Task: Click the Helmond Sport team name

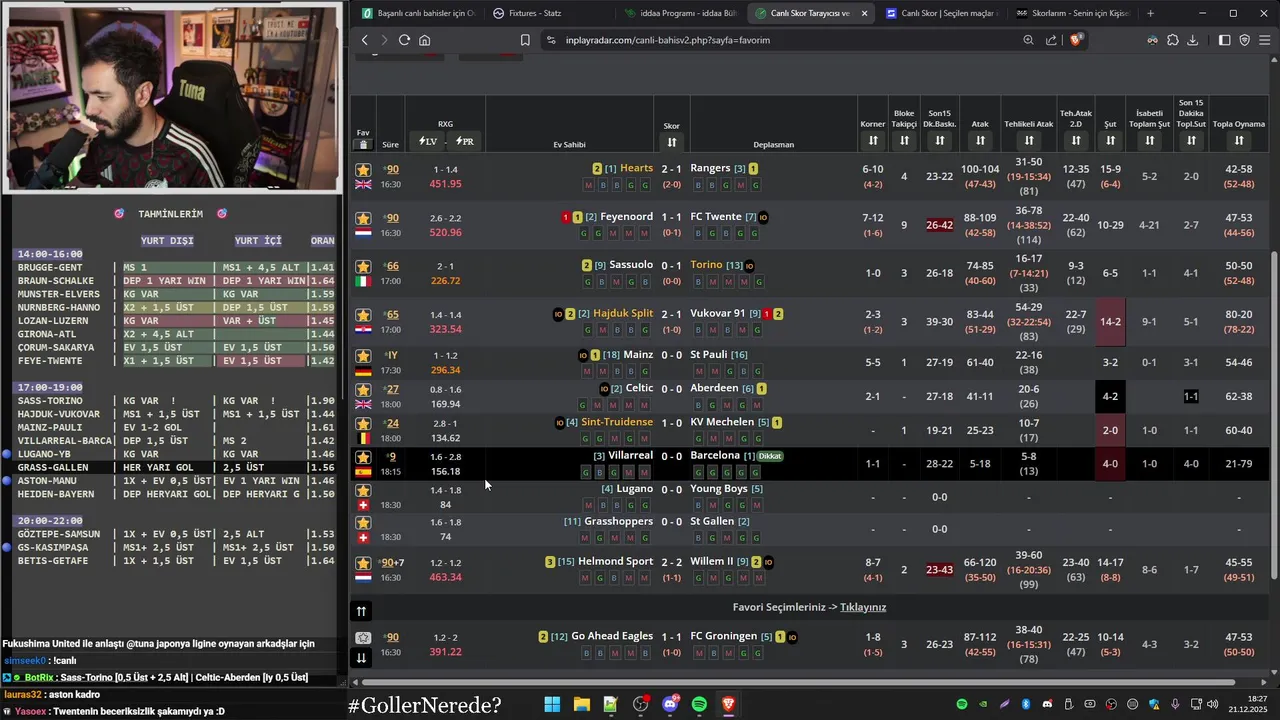Action: coord(616,561)
